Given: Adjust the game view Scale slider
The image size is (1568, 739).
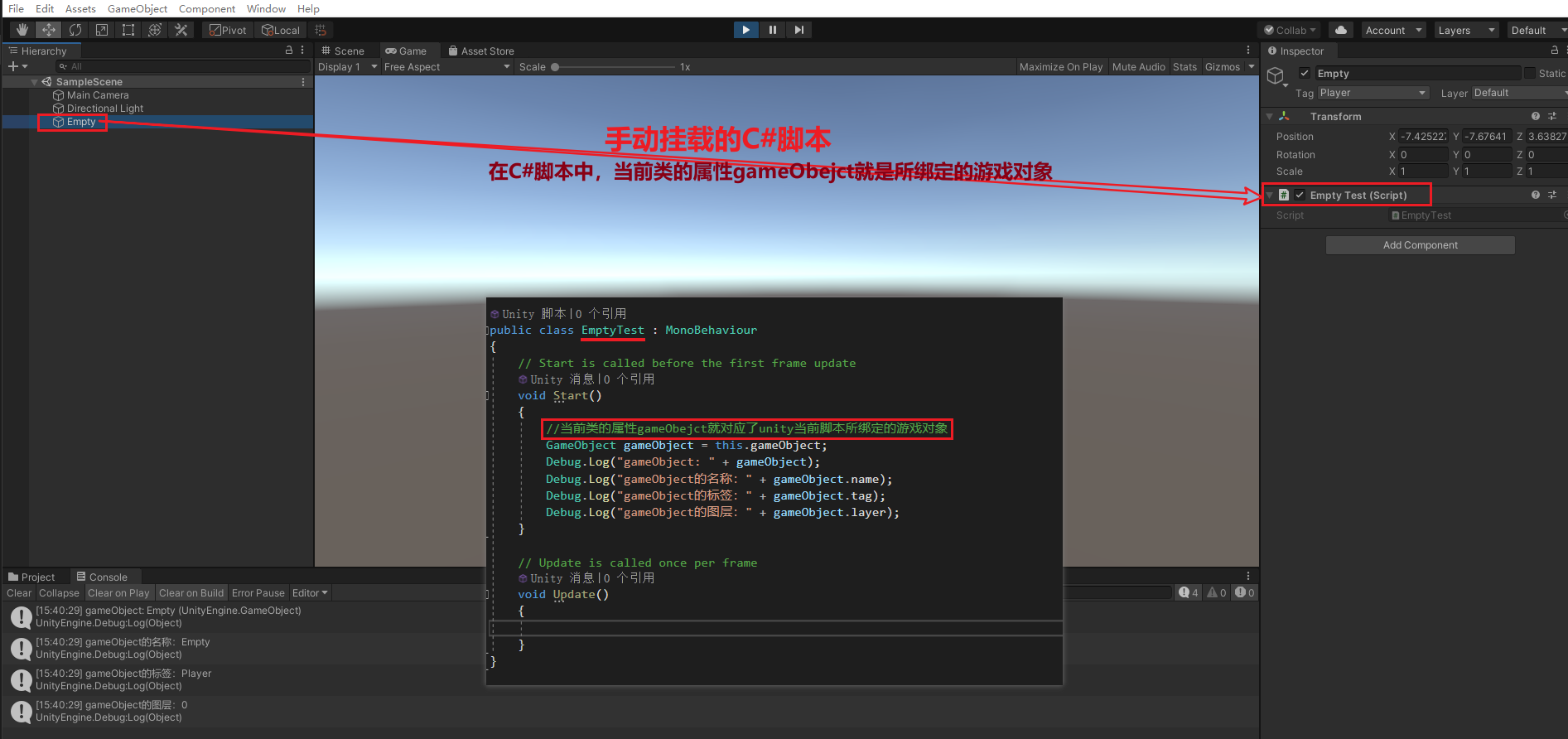Looking at the screenshot, I should click(555, 67).
